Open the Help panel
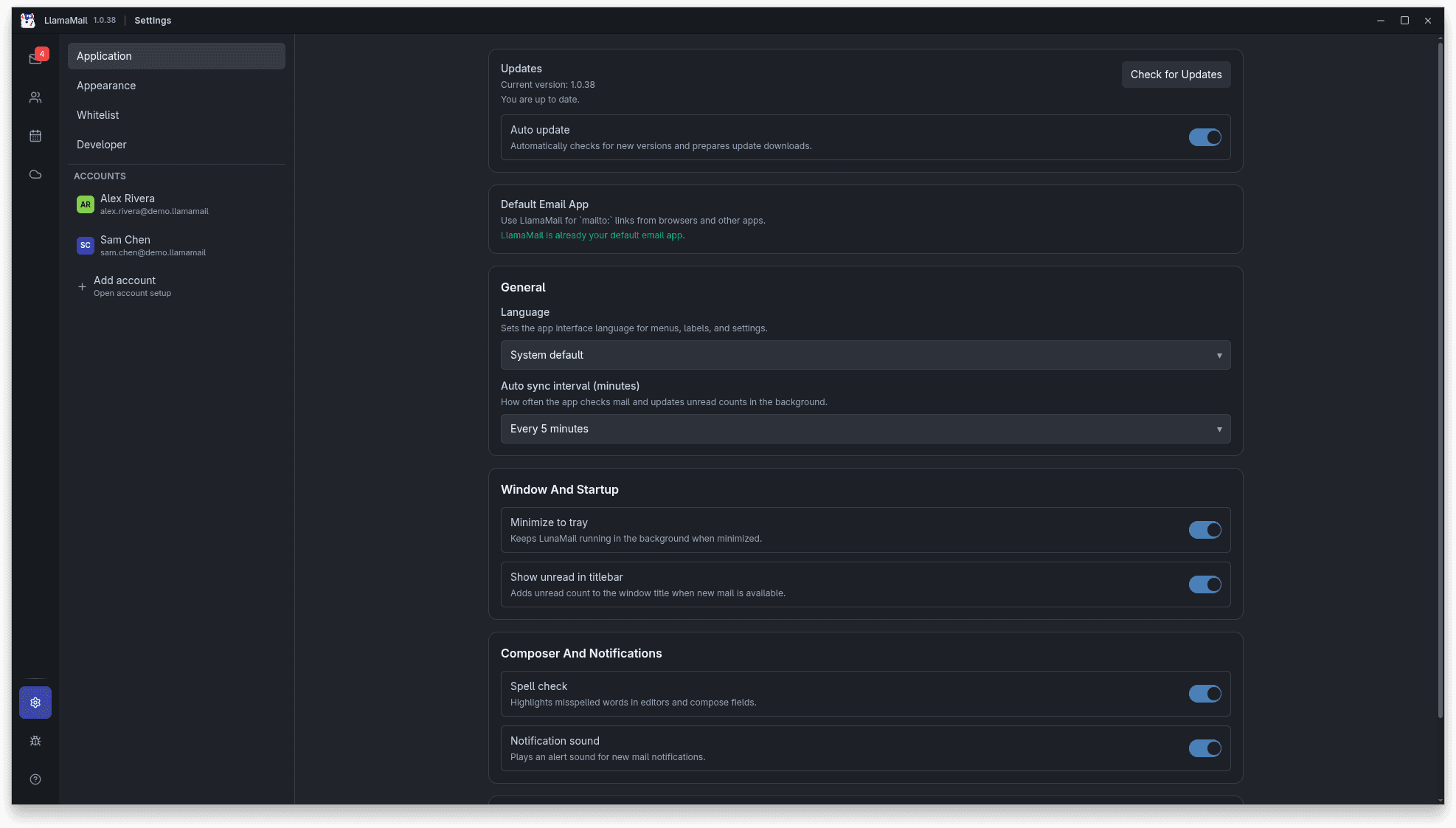1456x828 pixels. click(x=35, y=779)
